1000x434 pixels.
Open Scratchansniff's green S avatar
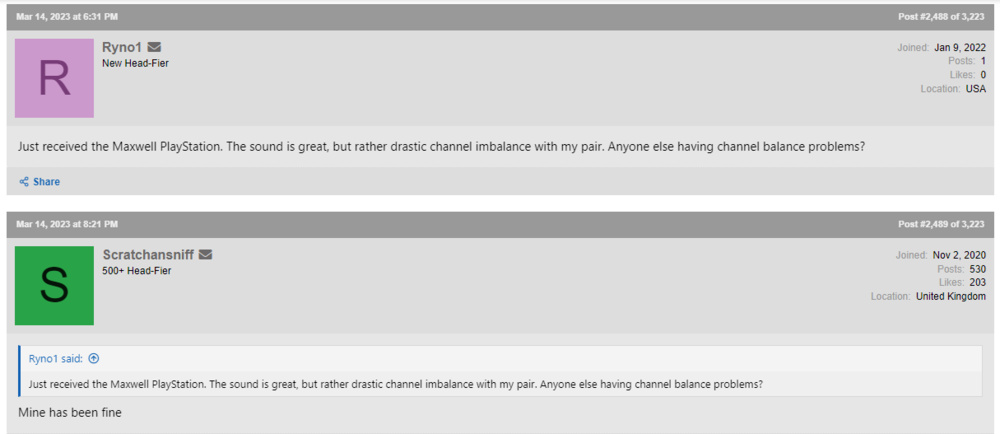(54, 286)
